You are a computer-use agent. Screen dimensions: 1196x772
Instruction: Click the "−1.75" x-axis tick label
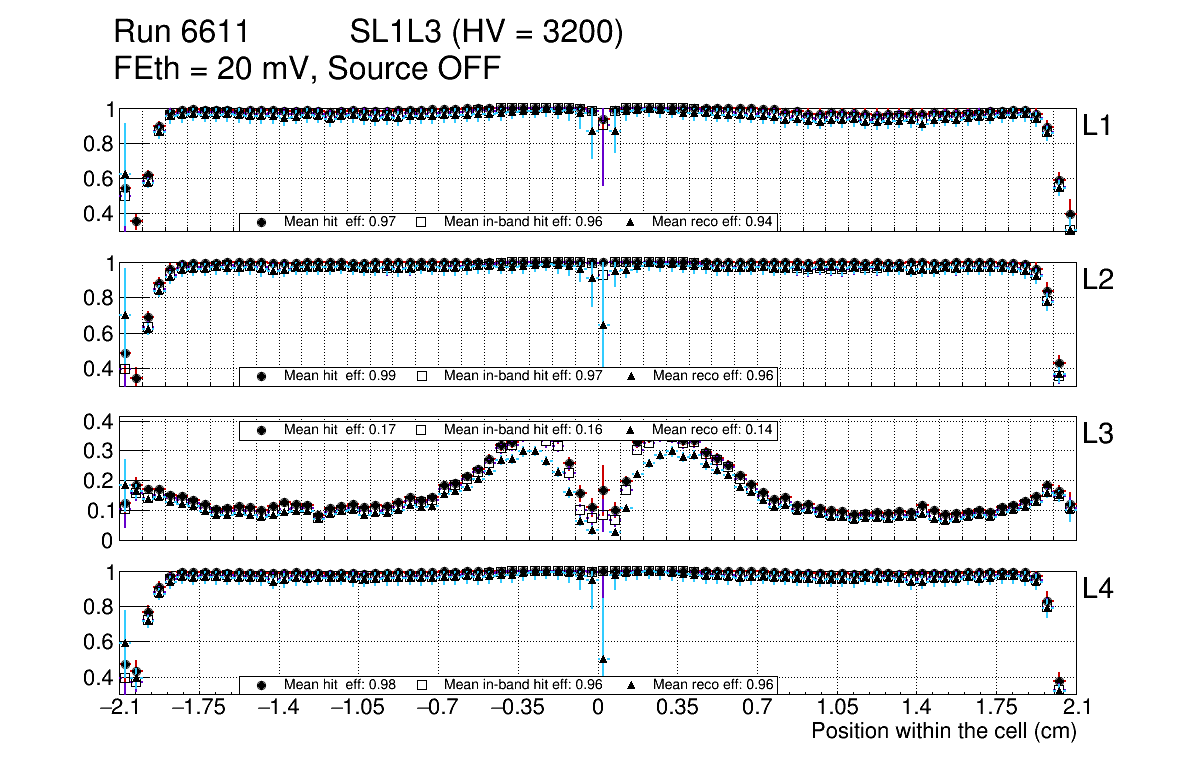tap(198, 708)
